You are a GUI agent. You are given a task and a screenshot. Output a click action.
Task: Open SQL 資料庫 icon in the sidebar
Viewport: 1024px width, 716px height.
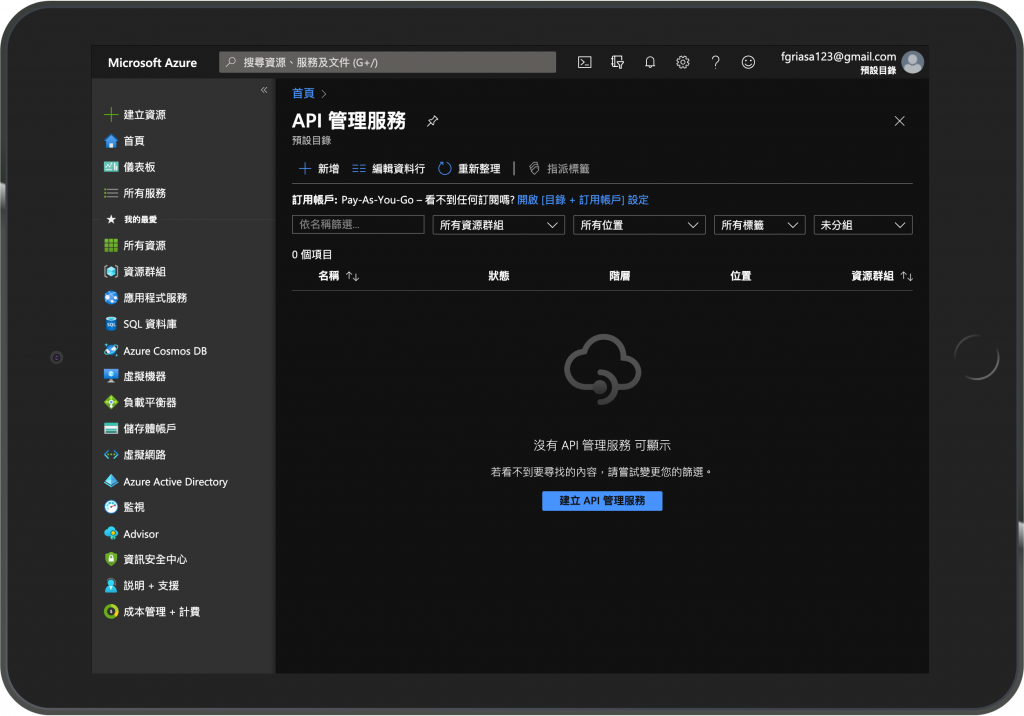pos(111,323)
